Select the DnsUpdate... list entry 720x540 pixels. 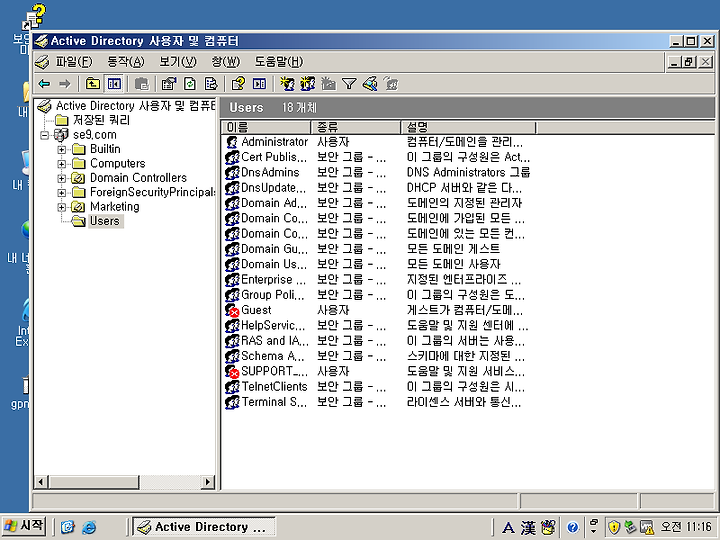(274, 188)
